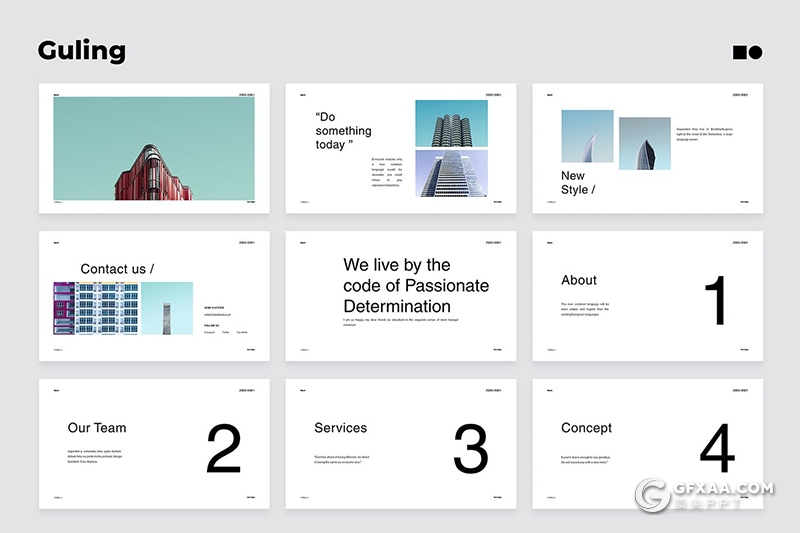Click the large number 3 on Services slide

[470, 449]
